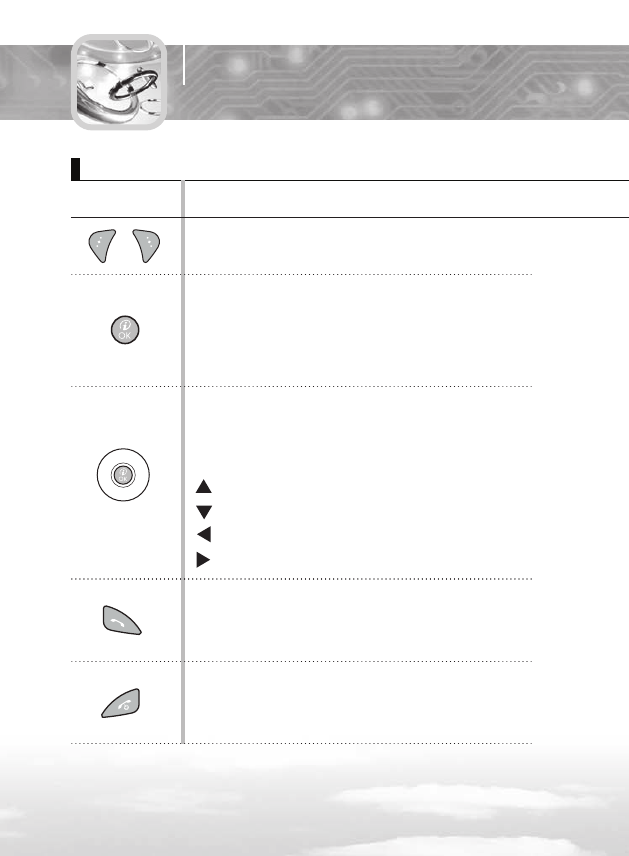Viewport: 629px width, 856px height.
Task: Click the solid rule beside the black marker
Action: tap(355, 180)
